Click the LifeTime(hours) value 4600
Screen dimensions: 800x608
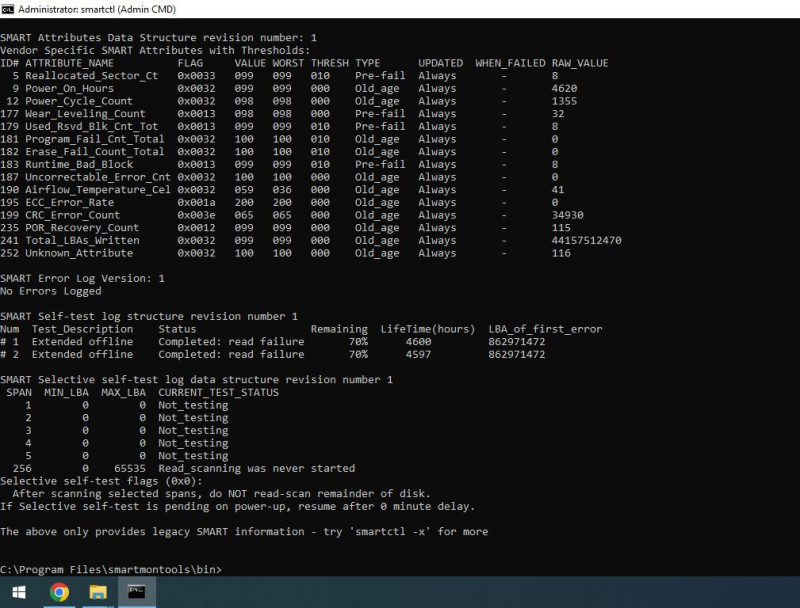click(418, 342)
